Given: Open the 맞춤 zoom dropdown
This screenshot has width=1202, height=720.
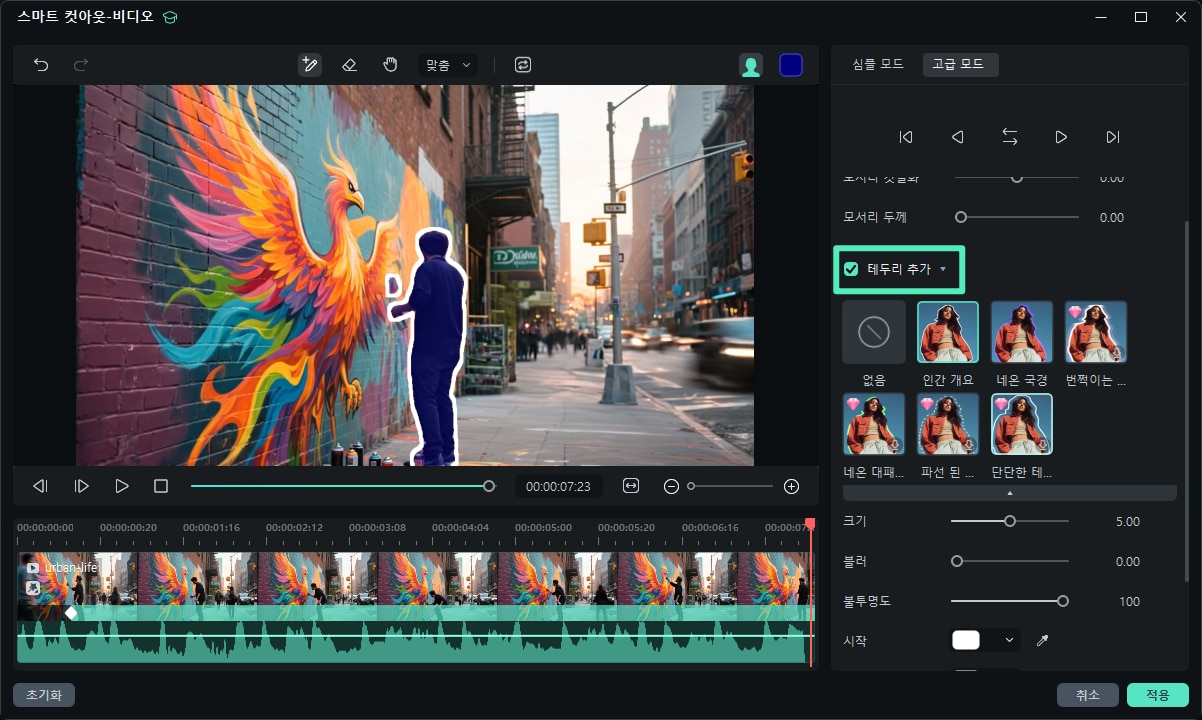Looking at the screenshot, I should pyautogui.click(x=447, y=64).
